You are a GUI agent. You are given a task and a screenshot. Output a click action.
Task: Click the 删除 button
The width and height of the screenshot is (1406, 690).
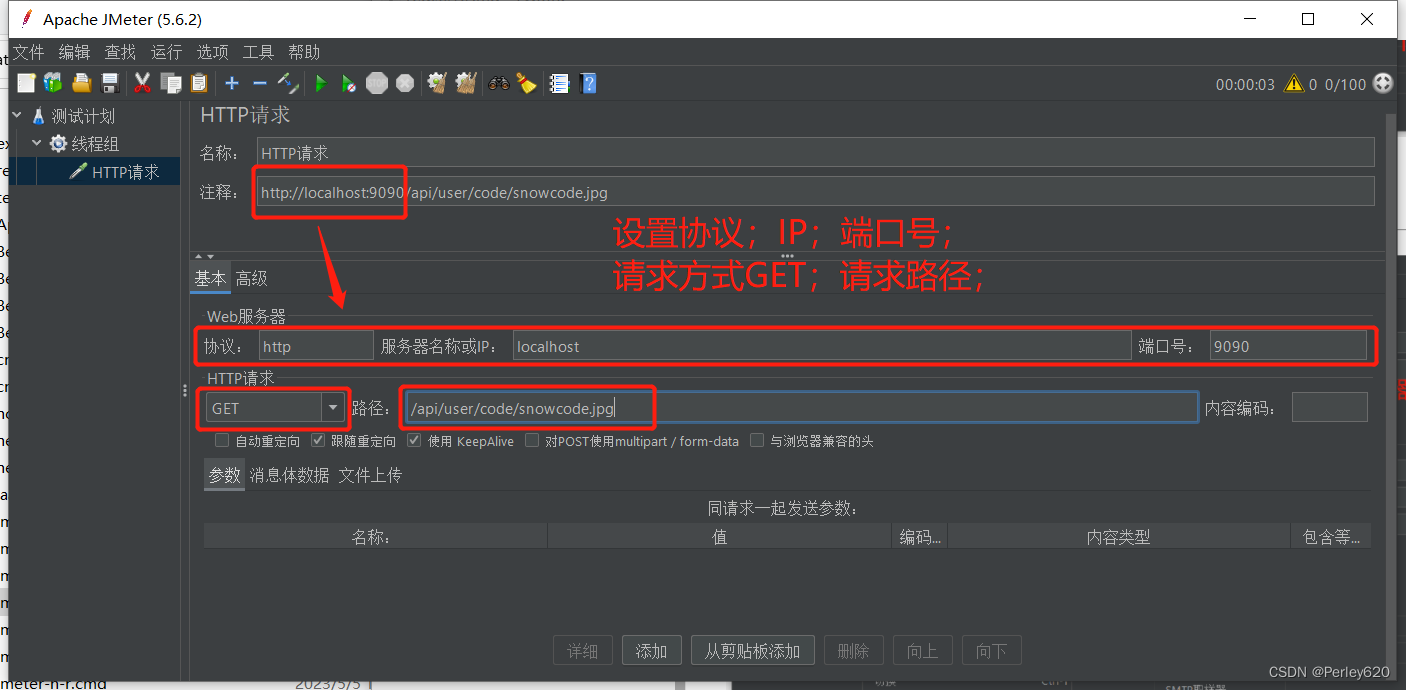[x=853, y=651]
